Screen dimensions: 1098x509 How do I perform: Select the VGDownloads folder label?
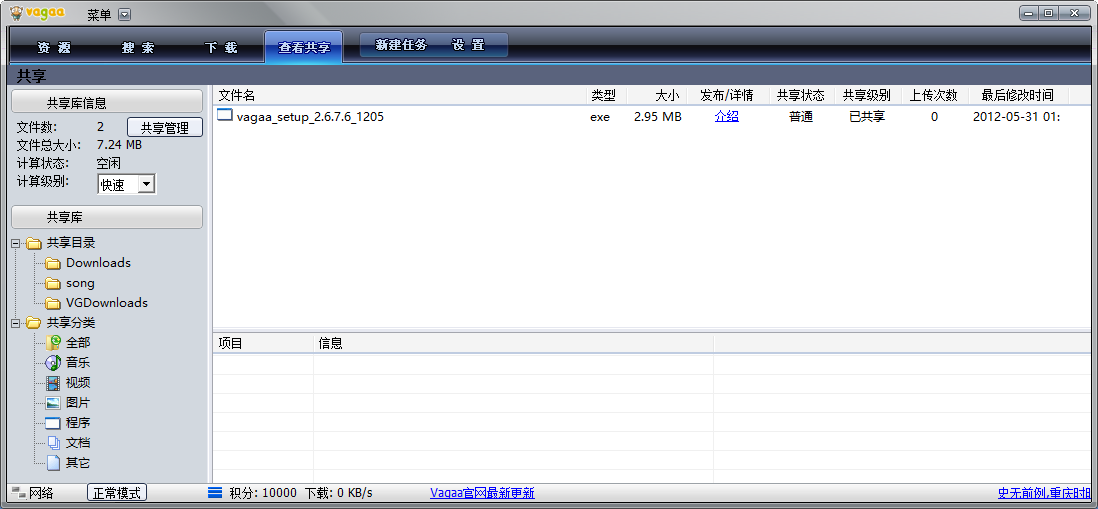click(x=107, y=302)
